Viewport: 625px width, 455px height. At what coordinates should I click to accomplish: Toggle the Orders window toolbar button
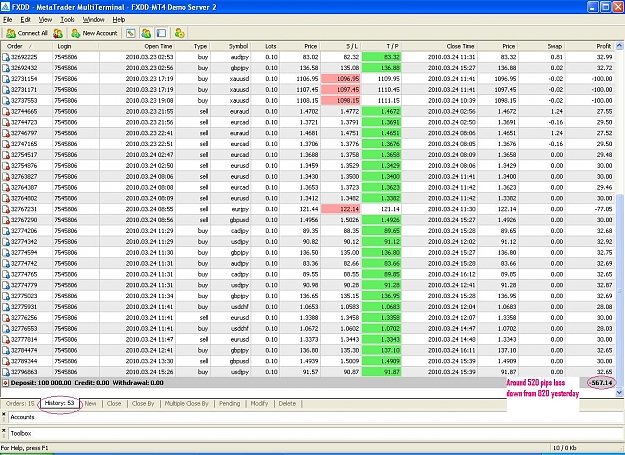130,33
